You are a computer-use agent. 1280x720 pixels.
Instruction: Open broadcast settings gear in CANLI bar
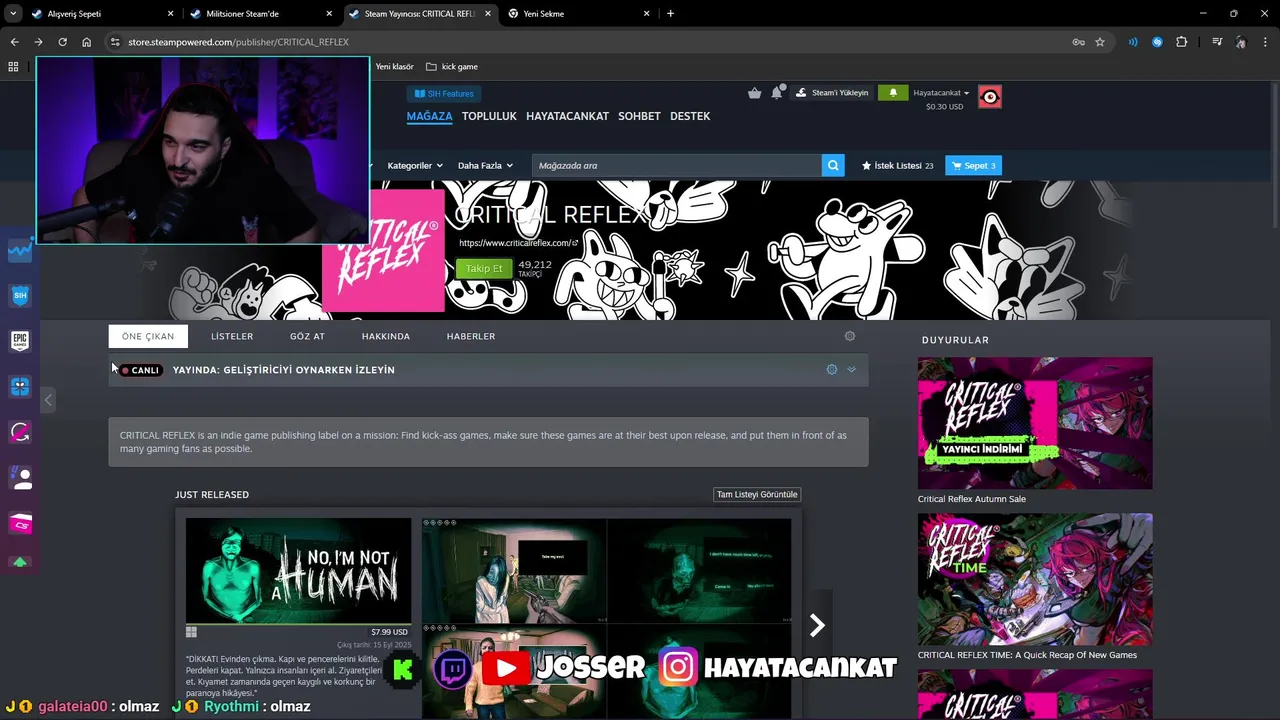pyautogui.click(x=831, y=369)
